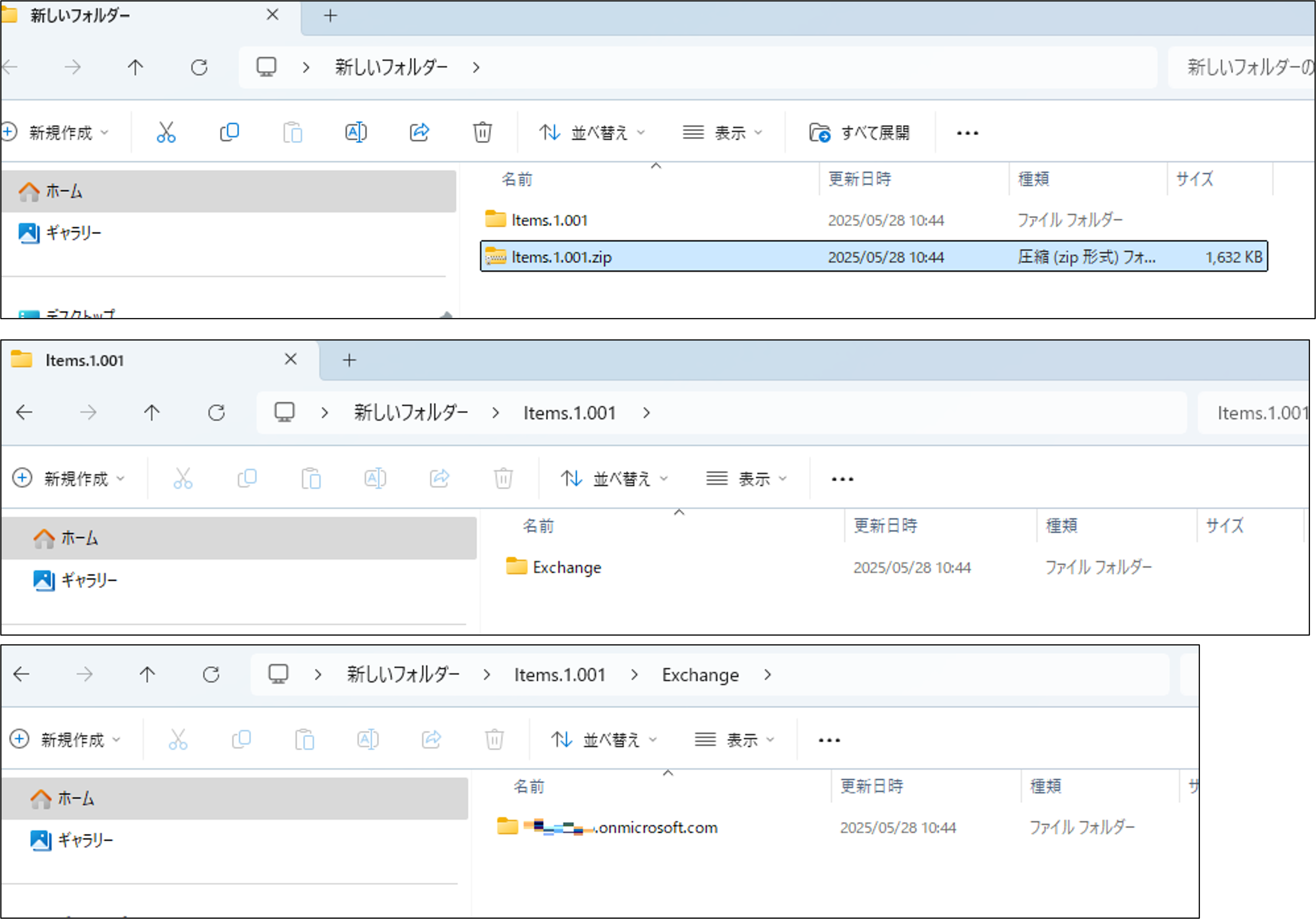The height and width of the screenshot is (919, 1316).
Task: Select ホーム in bottom window sidebar
Action: [x=234, y=798]
